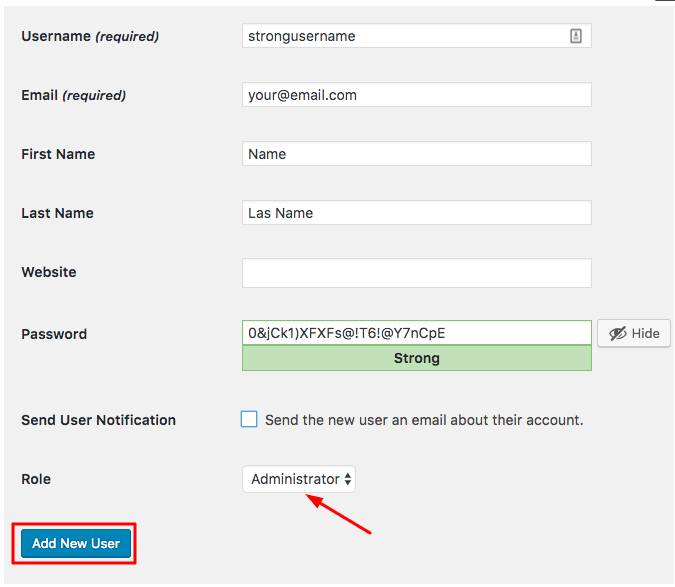Open the Role dropdown showing Administrator

pyautogui.click(x=299, y=479)
